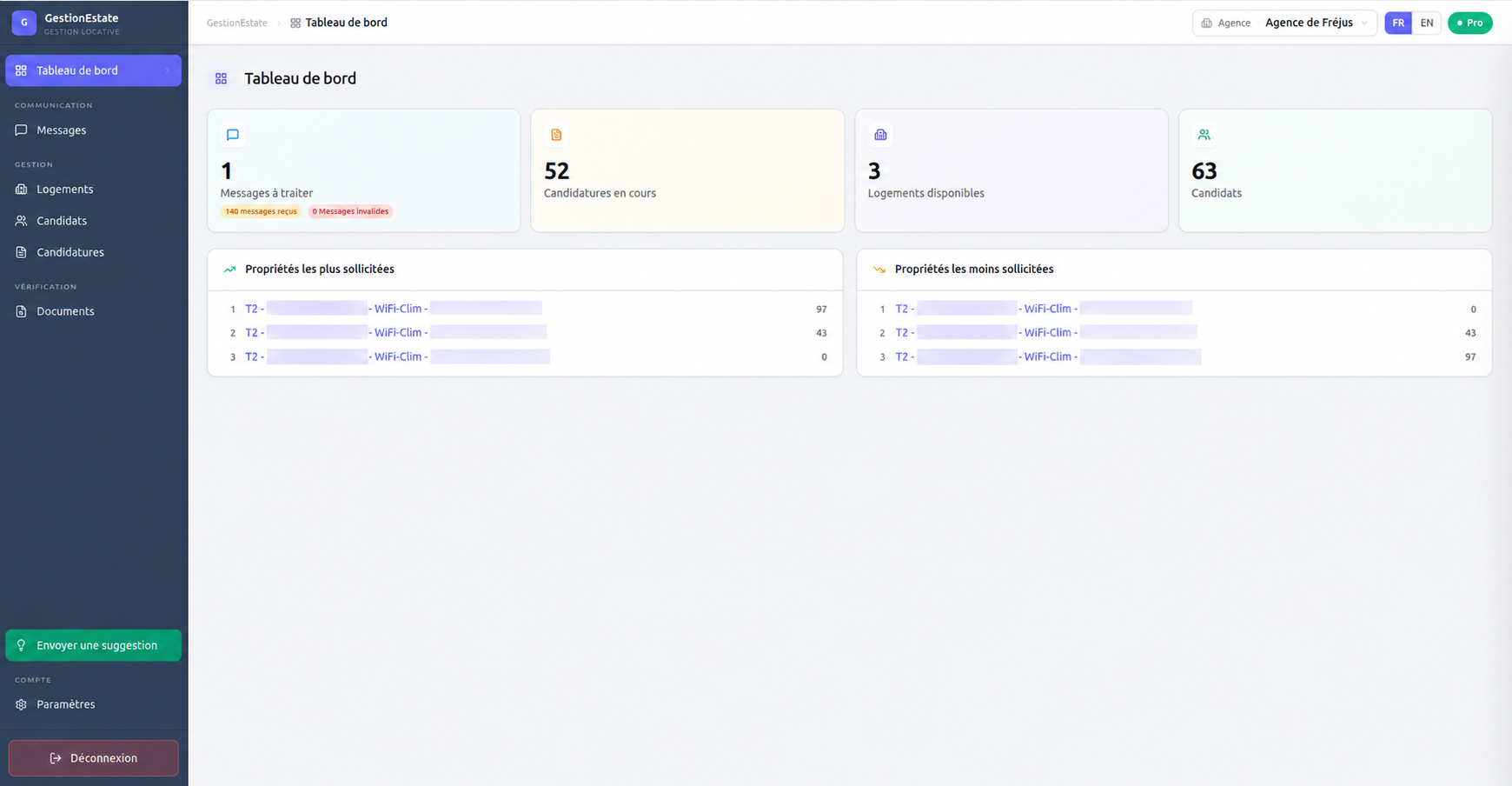Click Propriétés les moins sollicitées heading
This screenshot has height=786, width=1512.
coord(974,270)
